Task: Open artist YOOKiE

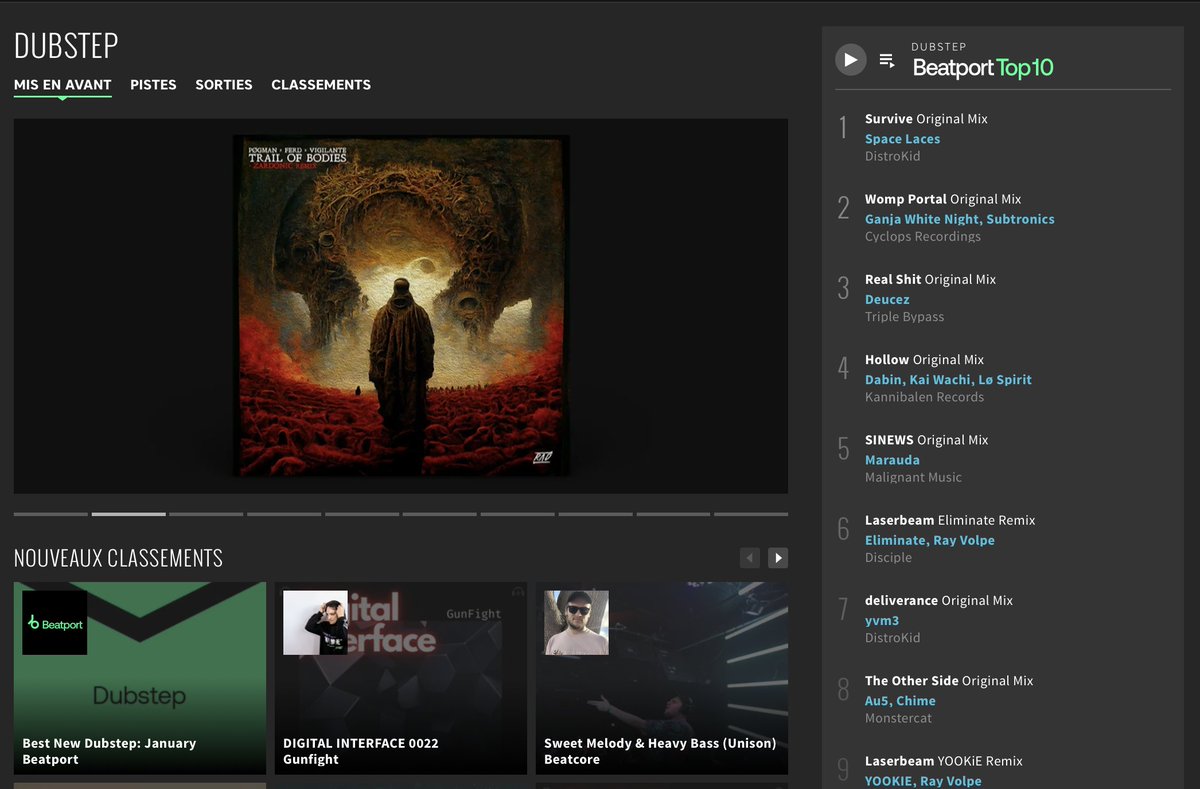Action: (890, 781)
